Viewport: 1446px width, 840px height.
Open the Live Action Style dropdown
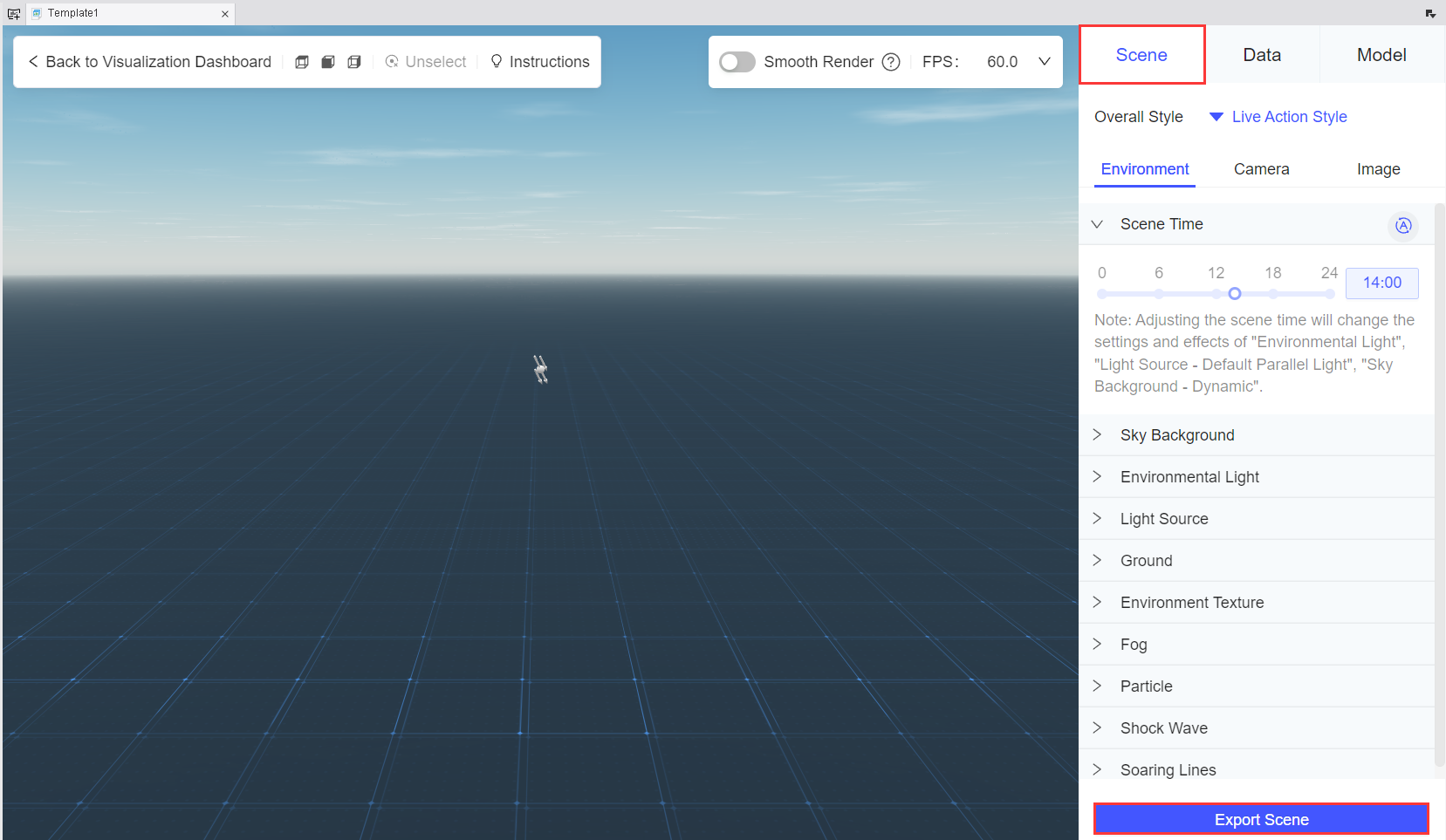1217,116
